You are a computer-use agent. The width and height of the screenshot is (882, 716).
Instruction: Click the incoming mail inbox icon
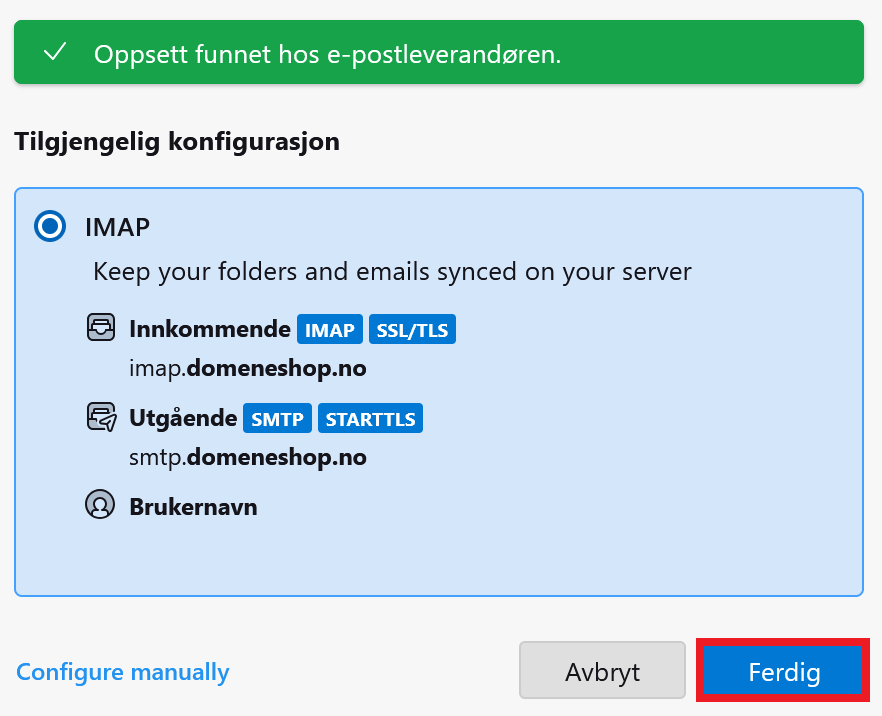pos(100,329)
